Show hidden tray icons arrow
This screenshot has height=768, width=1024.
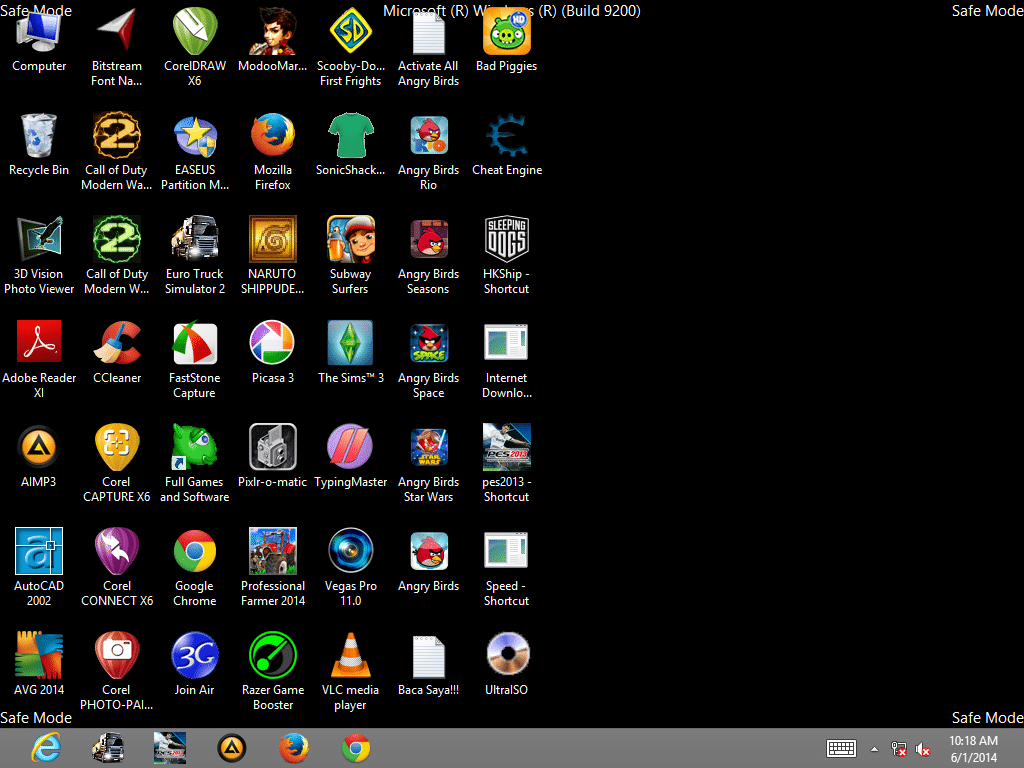pos(874,749)
